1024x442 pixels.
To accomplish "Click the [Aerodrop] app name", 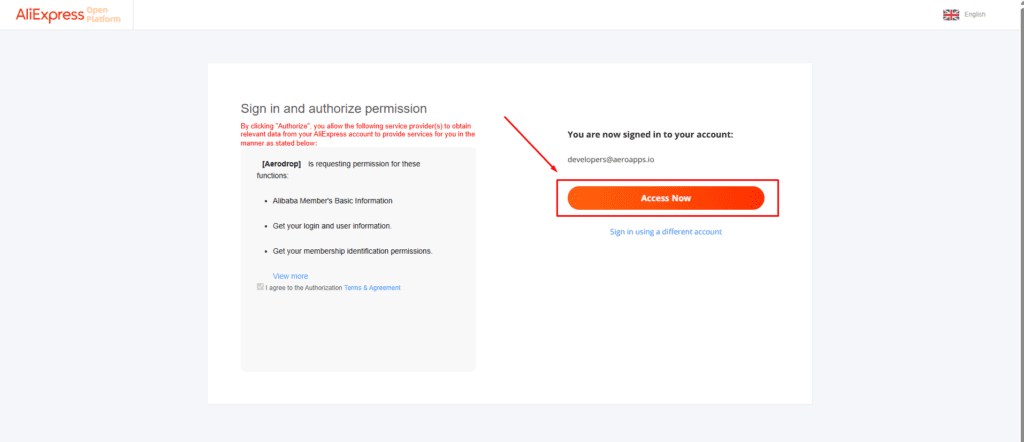I will (x=281, y=163).
